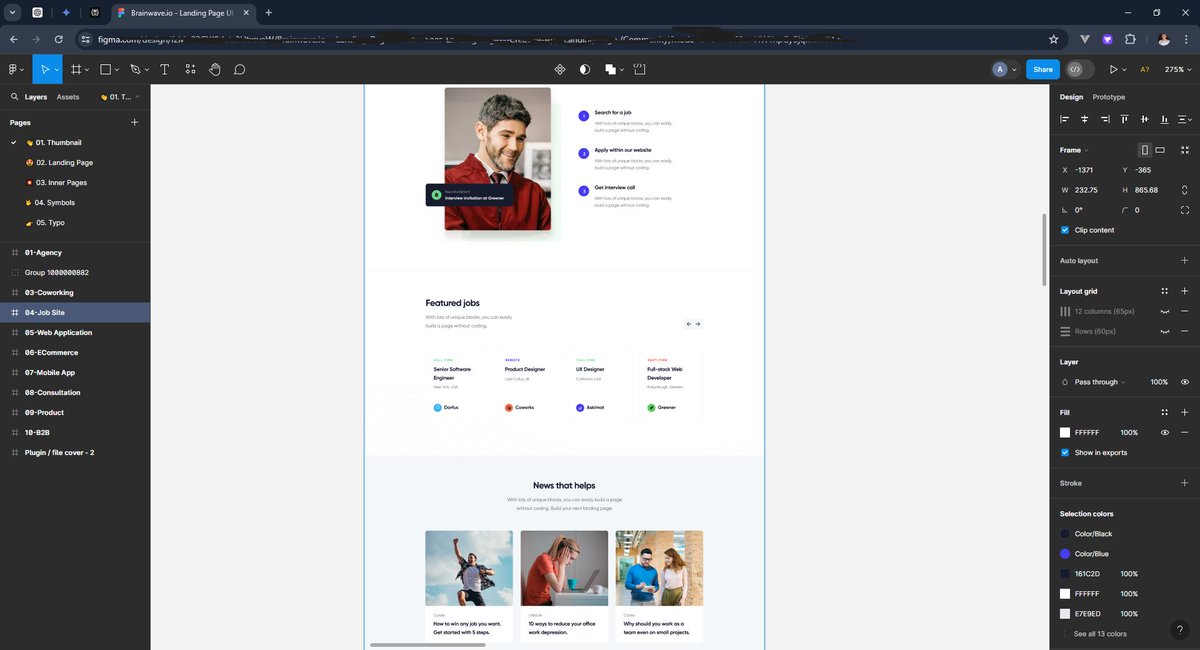
Task: Click independent corners icon
Action: (x=1185, y=210)
